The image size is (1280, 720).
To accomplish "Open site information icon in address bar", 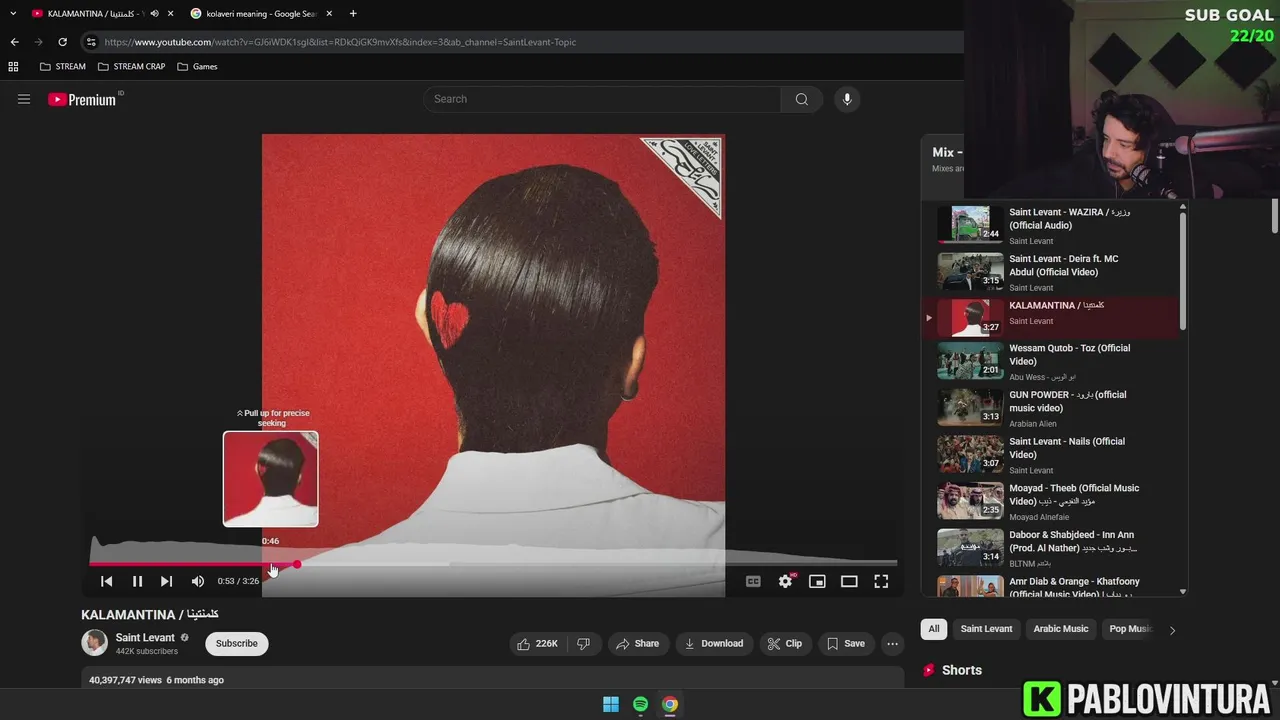I will (x=91, y=42).
